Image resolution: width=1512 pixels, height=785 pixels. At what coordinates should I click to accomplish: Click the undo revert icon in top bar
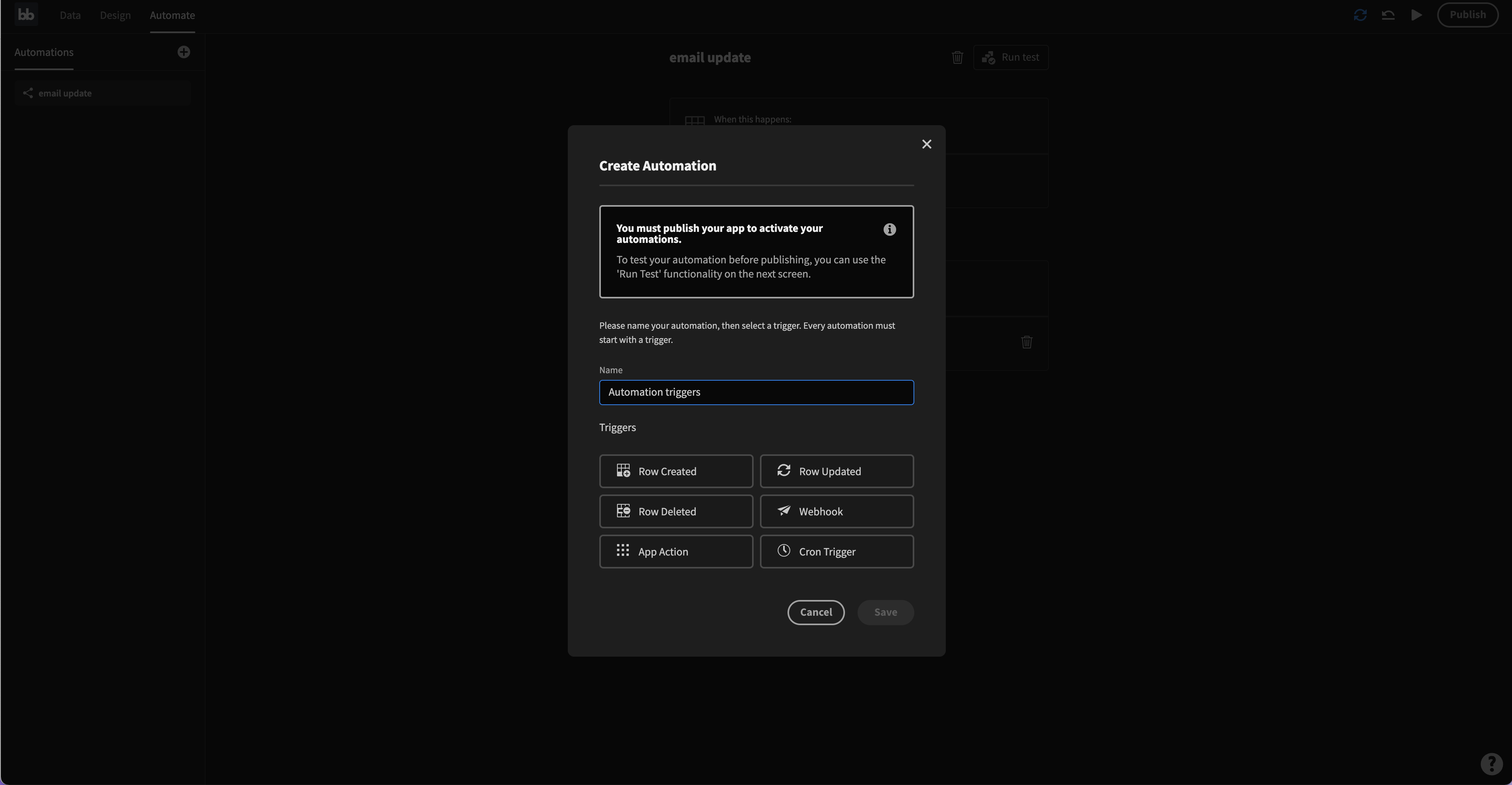click(x=1388, y=15)
